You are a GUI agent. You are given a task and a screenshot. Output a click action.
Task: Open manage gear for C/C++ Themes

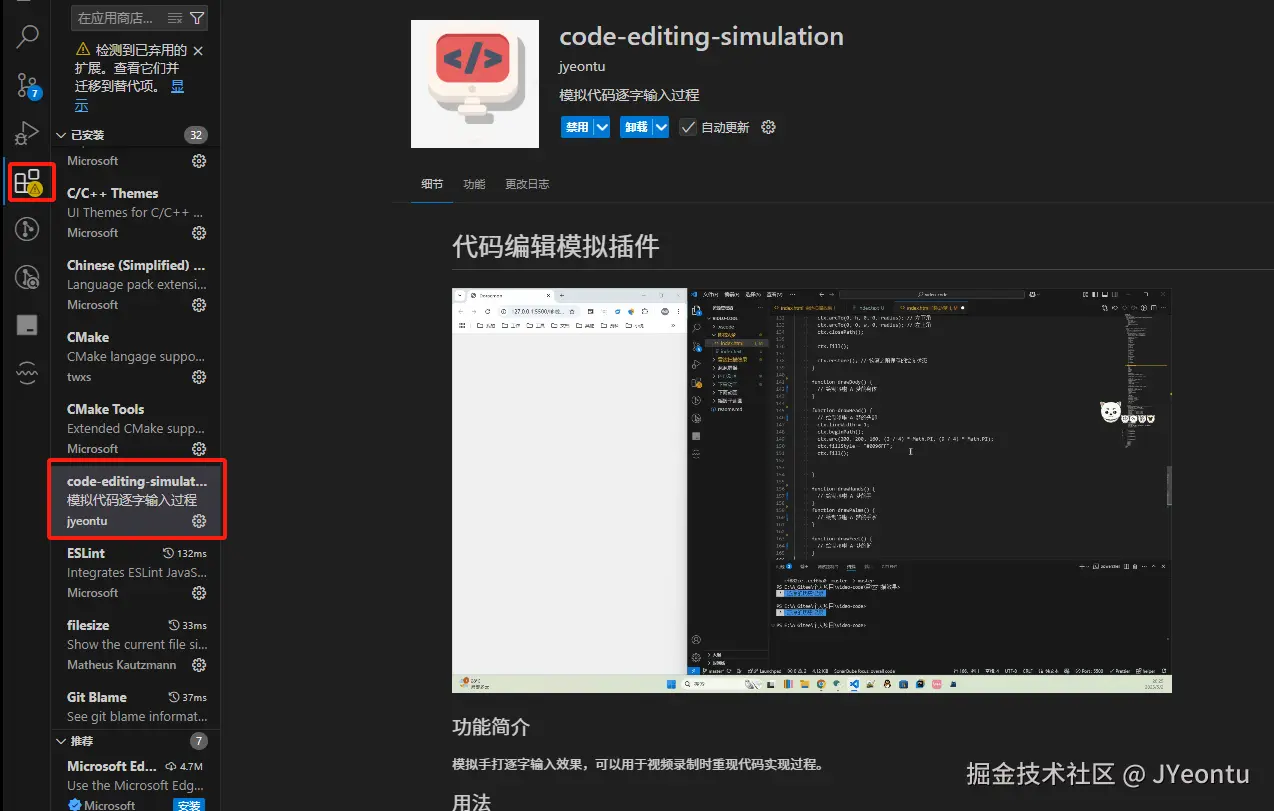click(x=199, y=233)
